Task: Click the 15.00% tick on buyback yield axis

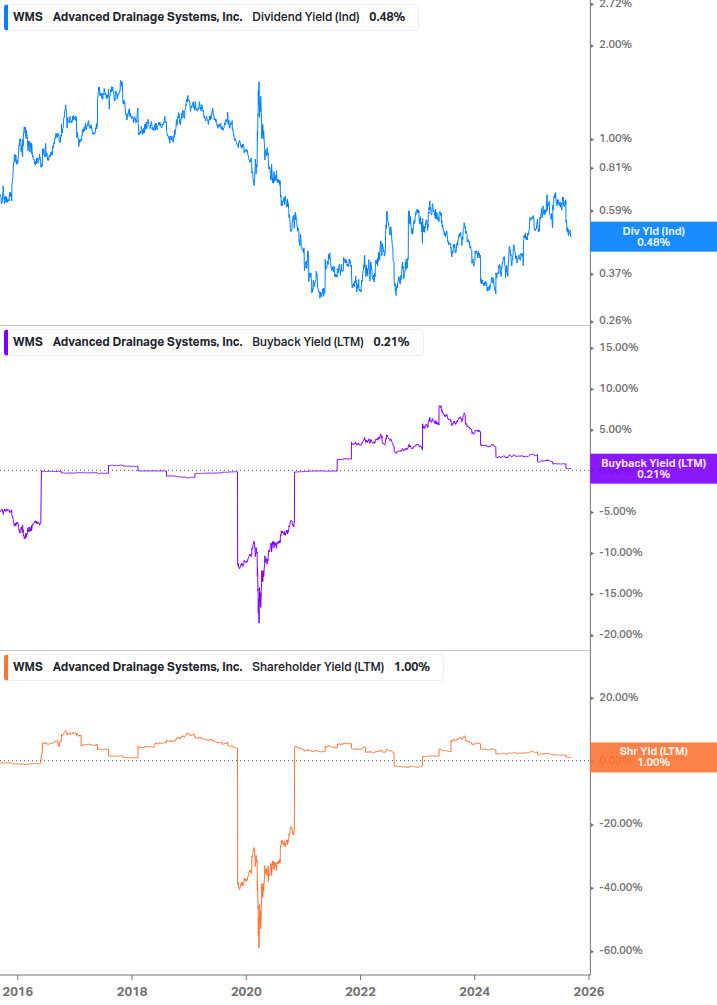Action: click(x=618, y=347)
